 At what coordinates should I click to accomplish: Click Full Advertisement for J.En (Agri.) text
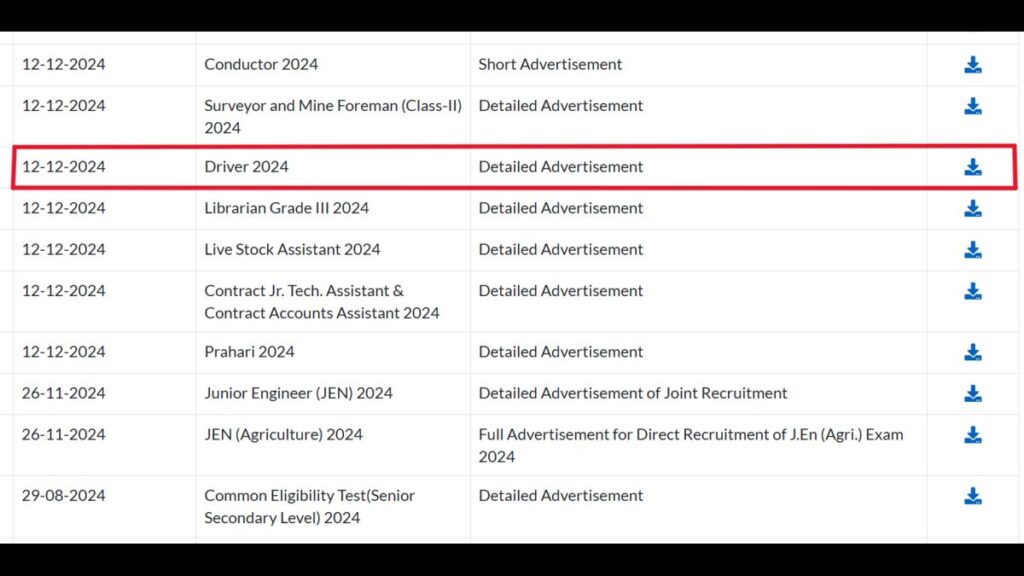pos(691,445)
